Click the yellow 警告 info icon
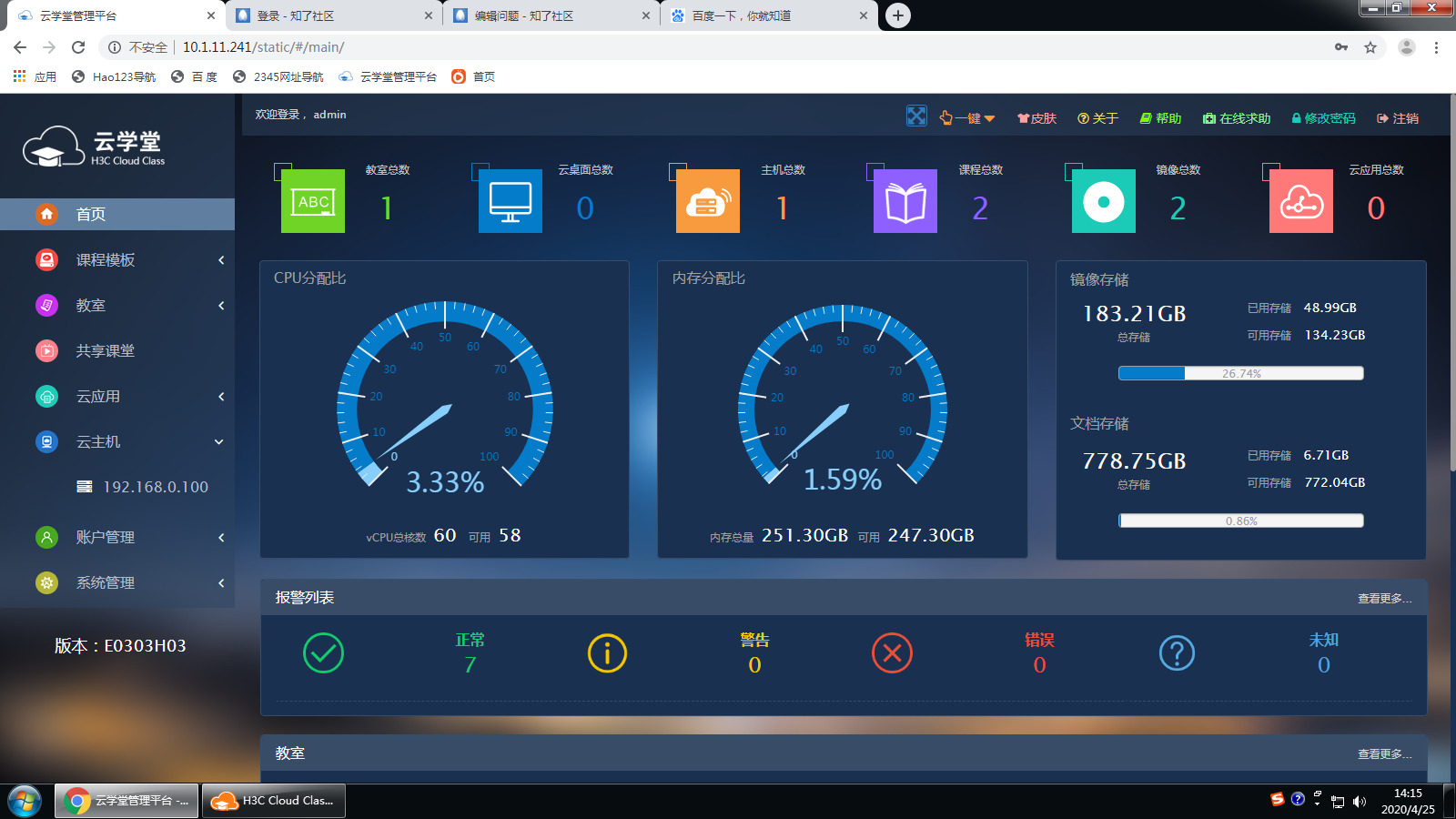This screenshot has width=1456, height=819. (x=607, y=652)
